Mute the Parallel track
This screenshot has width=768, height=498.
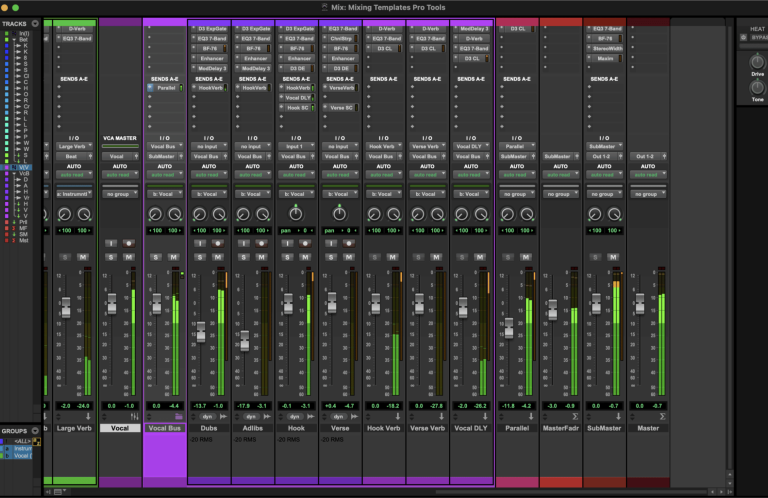pos(526,257)
